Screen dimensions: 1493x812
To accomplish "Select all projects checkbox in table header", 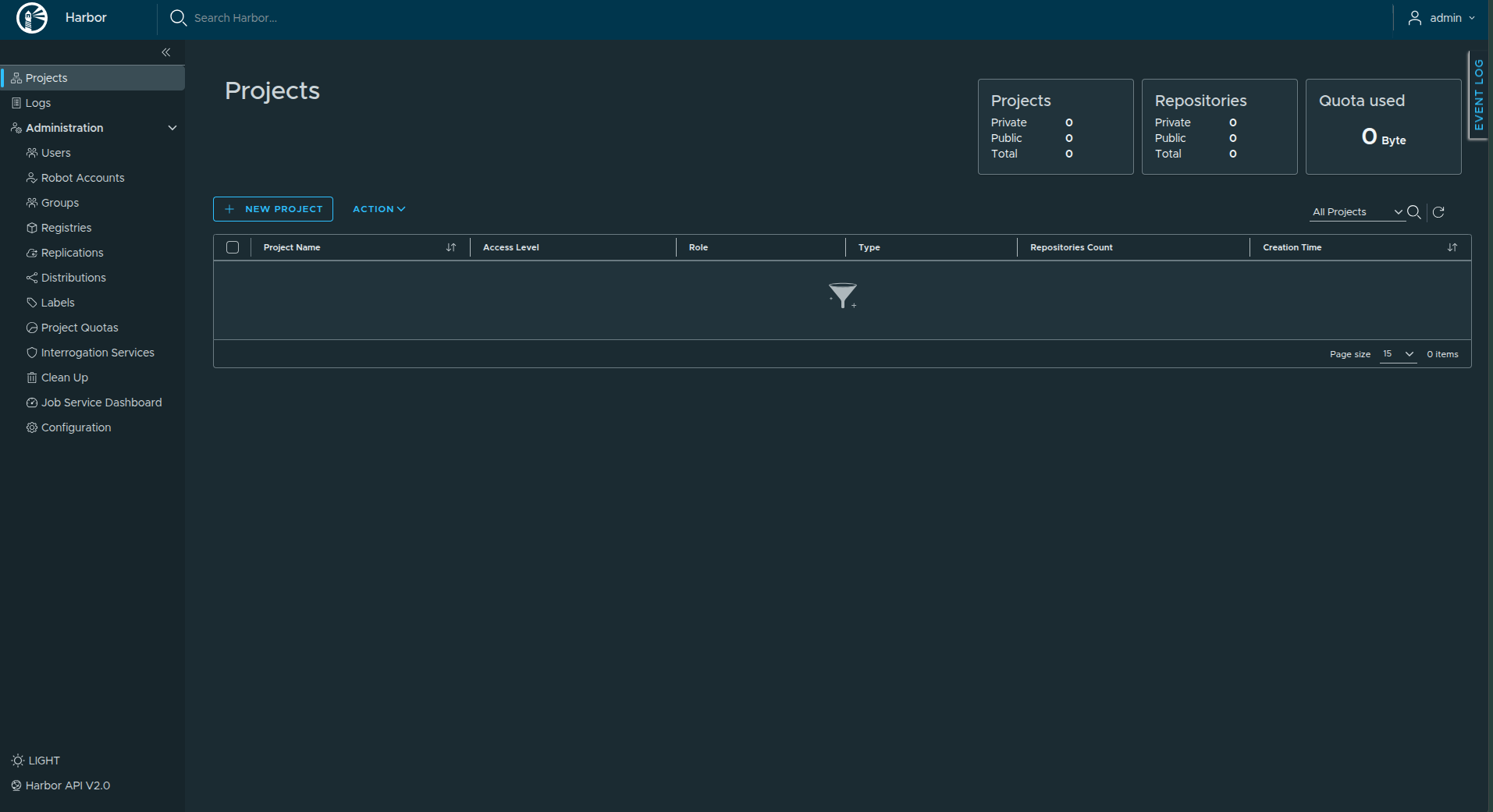I will tap(233, 247).
